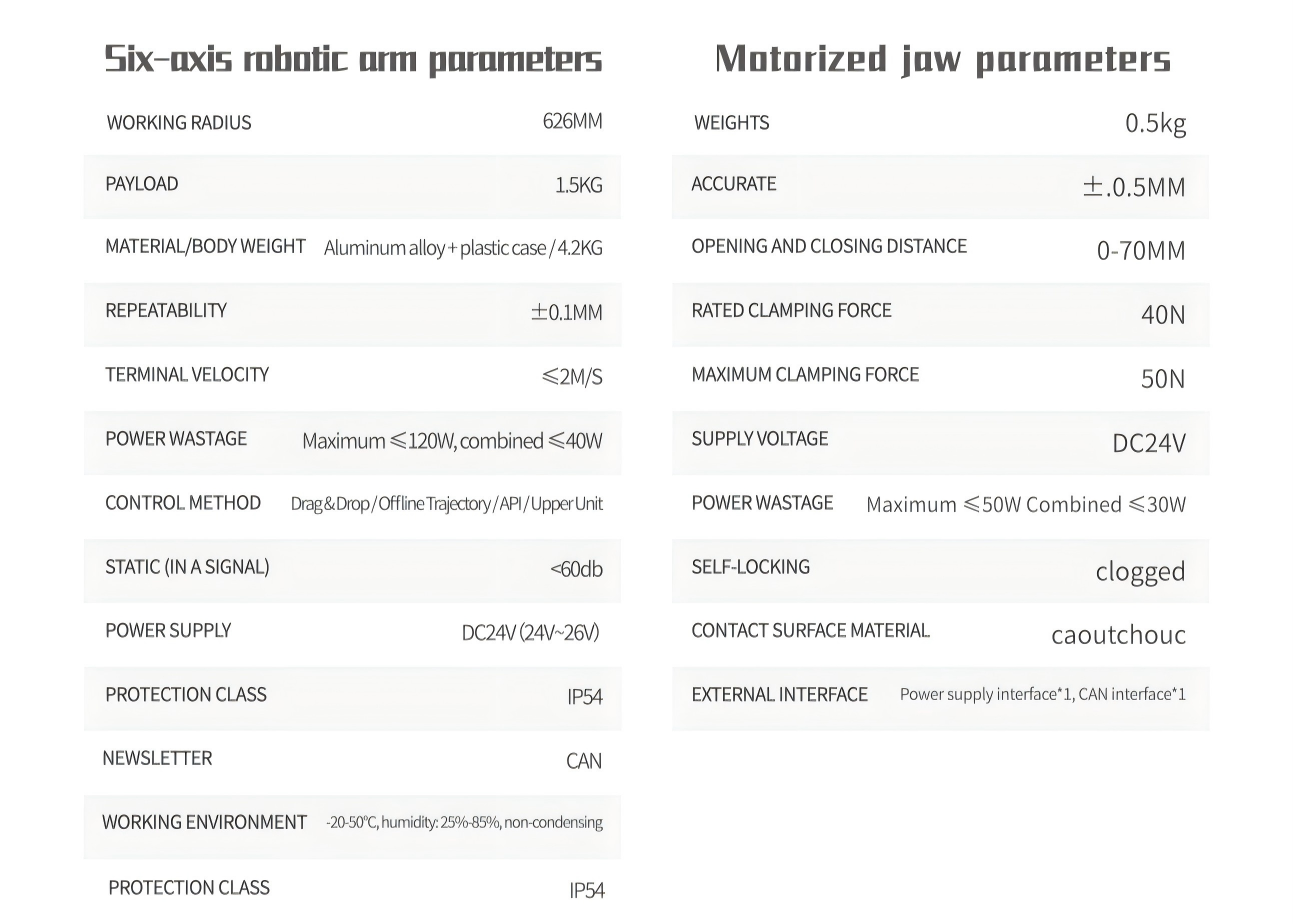Screen dimensions: 1293x924
Task: Click the WORKING ENVIRONMENT label
Action: (x=204, y=823)
